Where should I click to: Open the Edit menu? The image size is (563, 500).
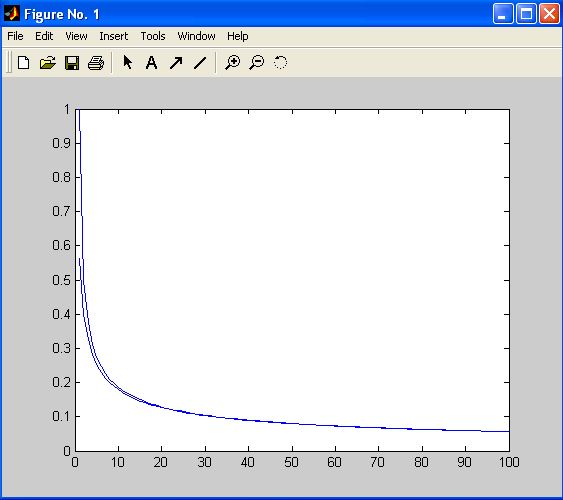click(x=44, y=36)
